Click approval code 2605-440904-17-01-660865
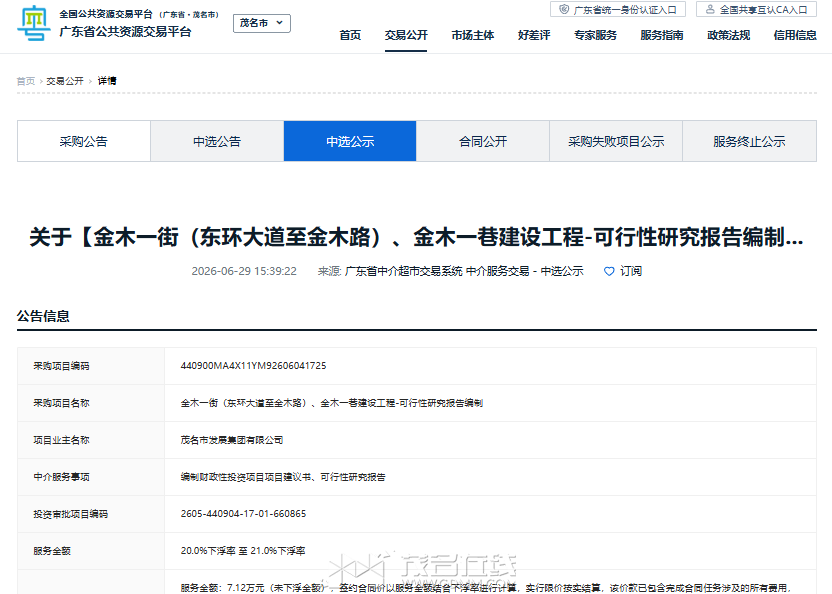832x594 pixels. 243,514
